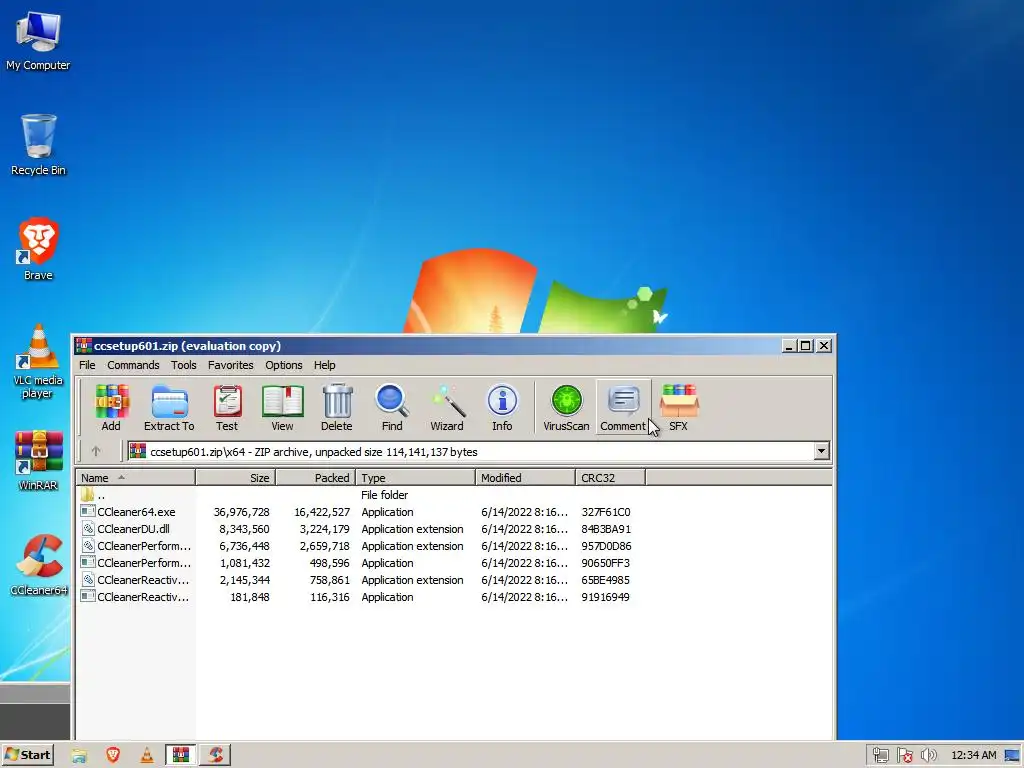Image resolution: width=1024 pixels, height=768 pixels.
Task: Click the VLC cone taskbar icon
Action: pos(147,755)
